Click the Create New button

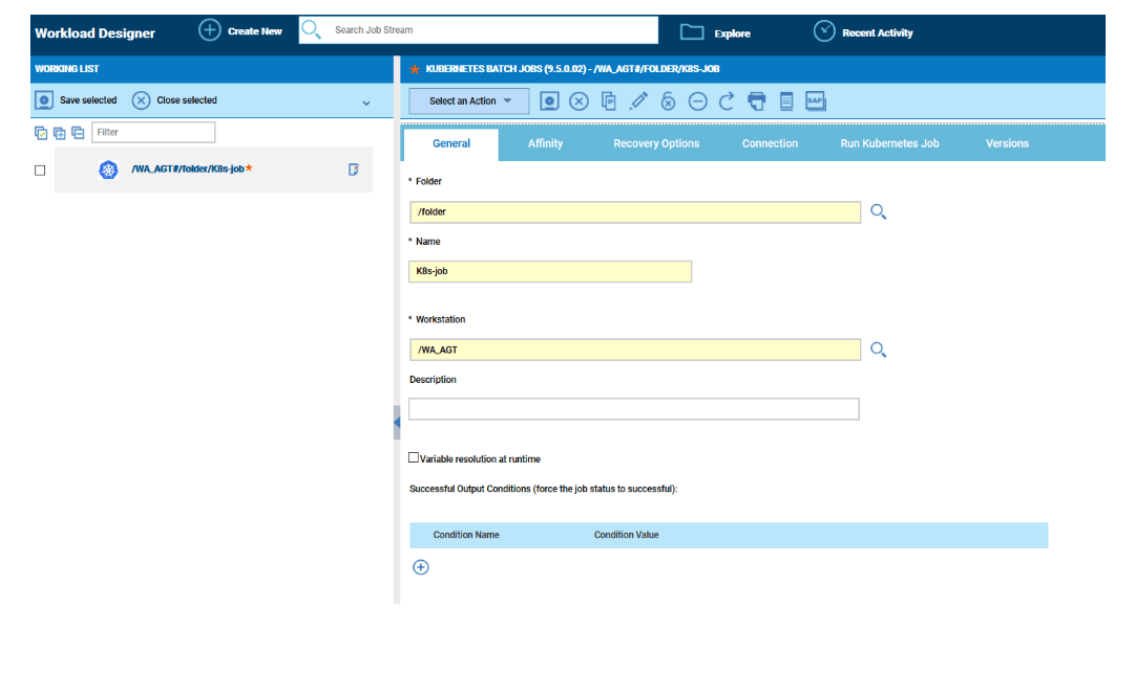pos(241,31)
